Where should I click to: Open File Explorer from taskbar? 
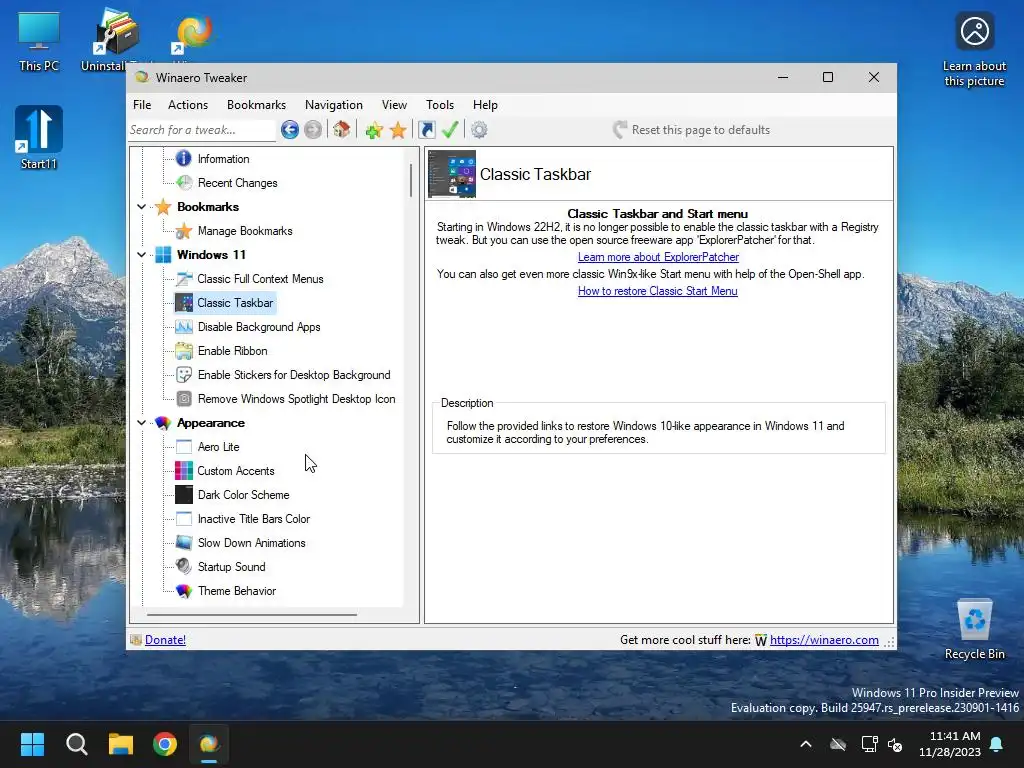click(x=121, y=744)
